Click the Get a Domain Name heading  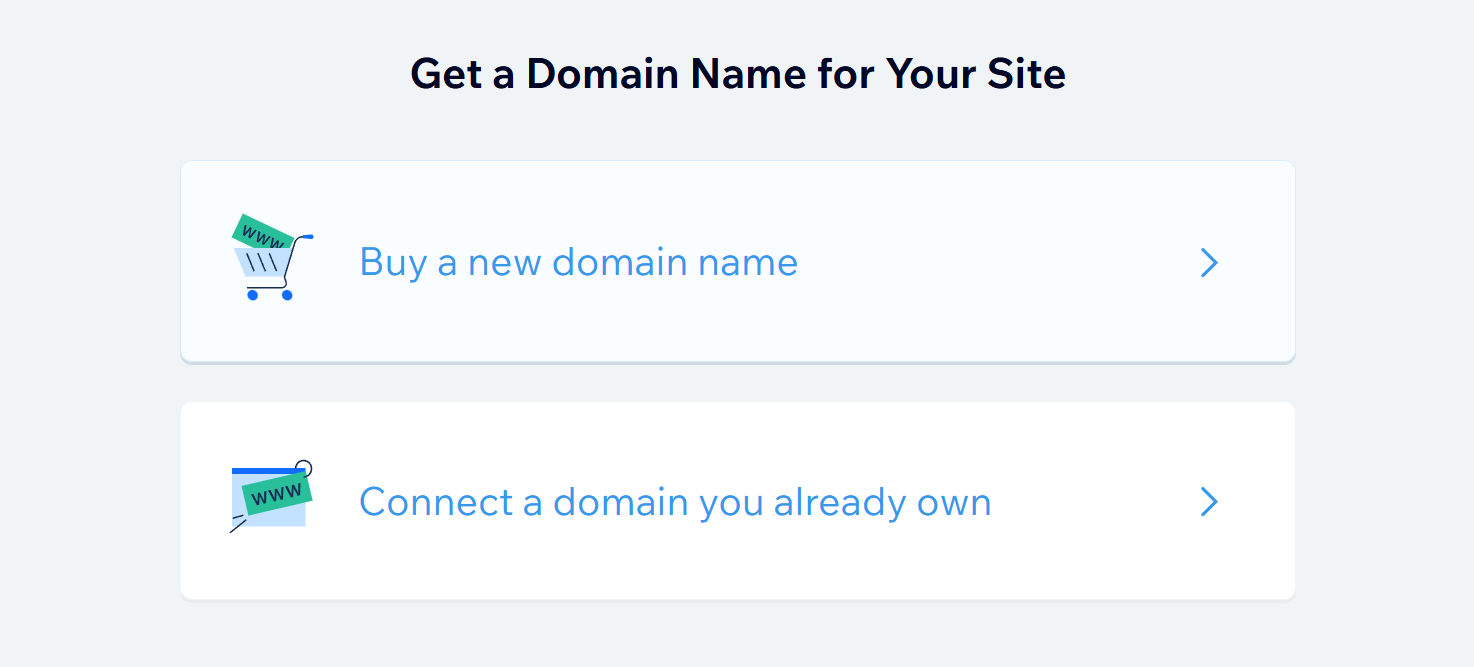pyautogui.click(x=738, y=74)
